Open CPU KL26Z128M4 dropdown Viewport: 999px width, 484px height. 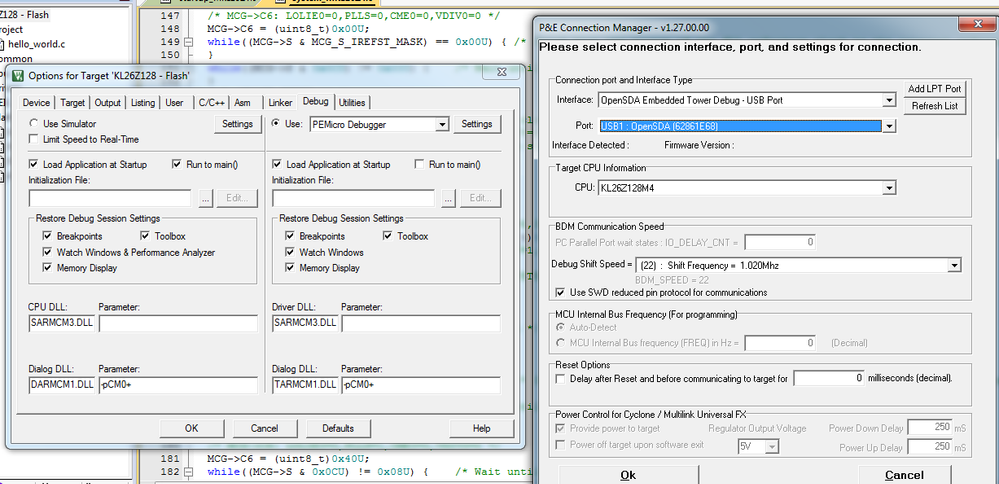(889, 188)
